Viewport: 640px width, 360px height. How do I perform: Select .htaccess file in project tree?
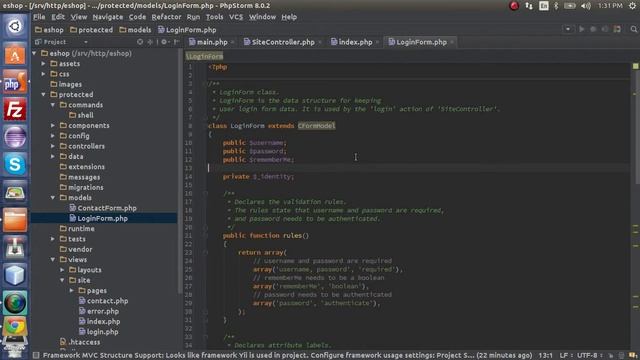point(80,342)
